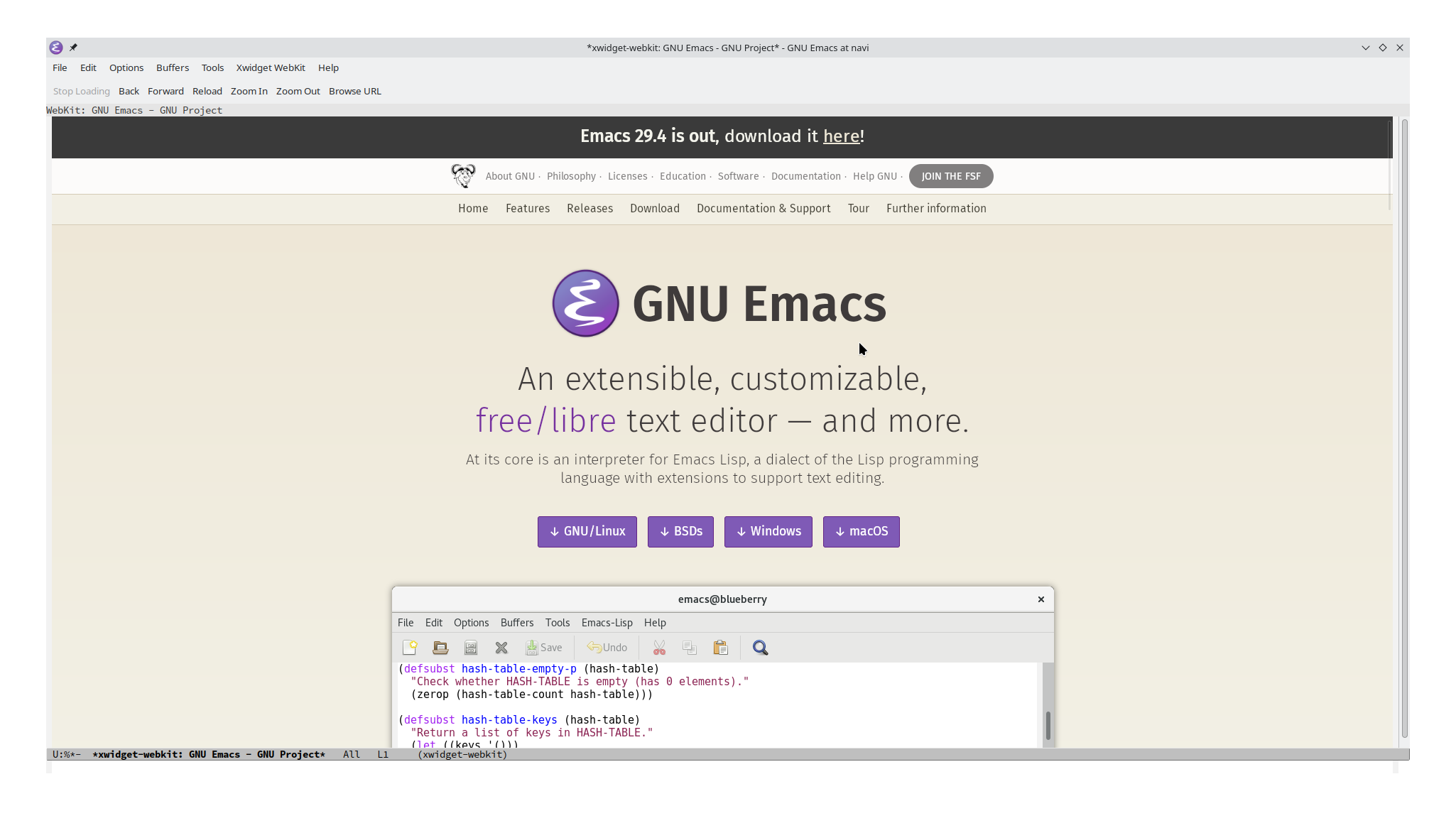Open Help GNU link
Screen dimensions: 1456x828
(874, 176)
